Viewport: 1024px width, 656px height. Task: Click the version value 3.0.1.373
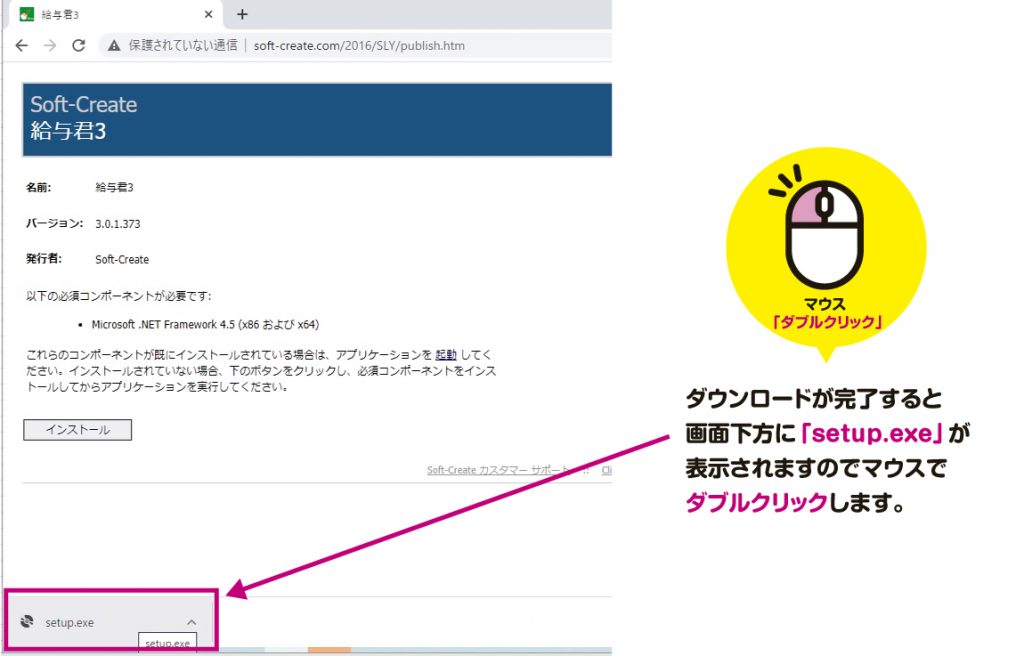[118, 223]
